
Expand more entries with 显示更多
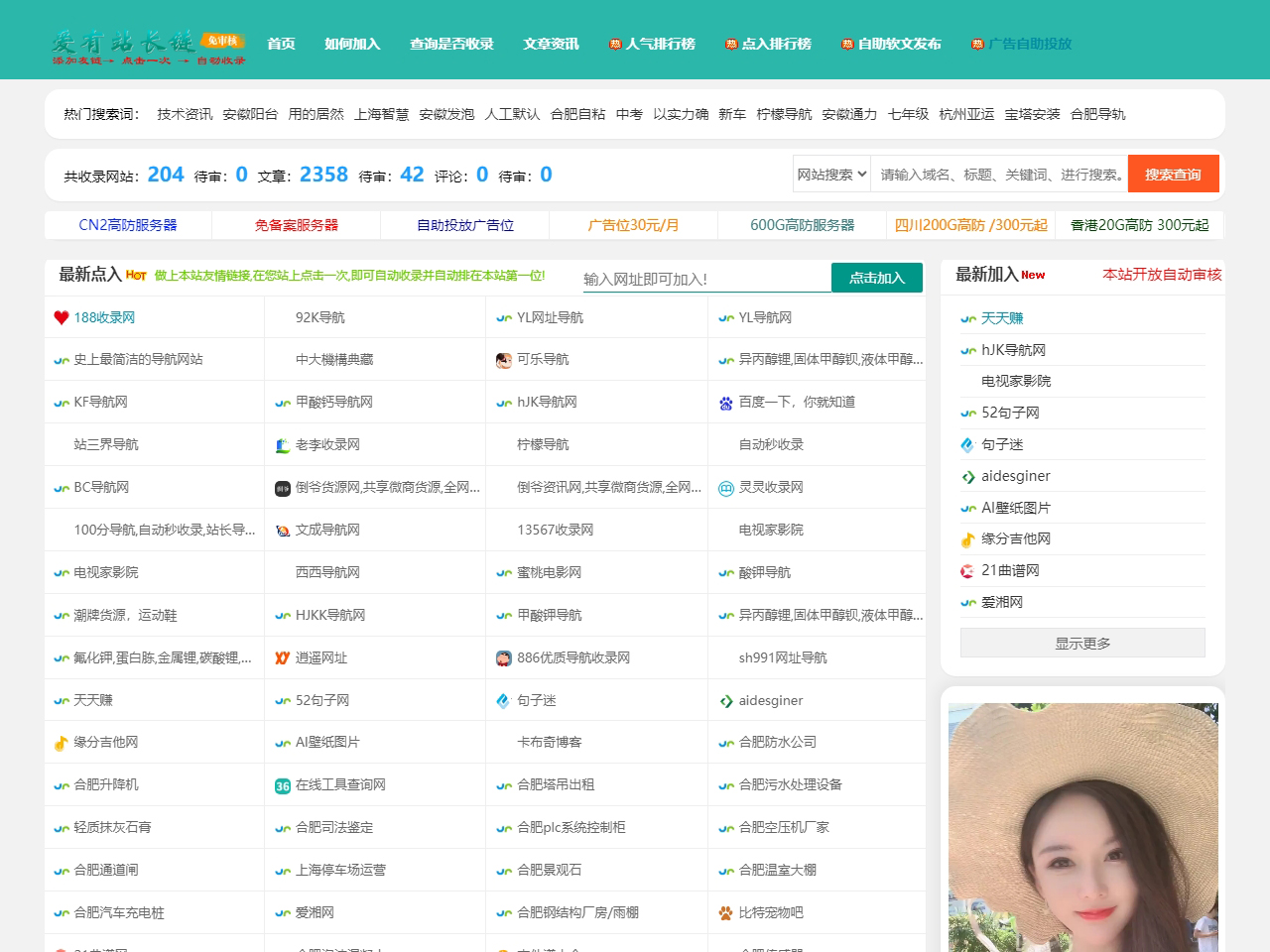(x=1081, y=642)
